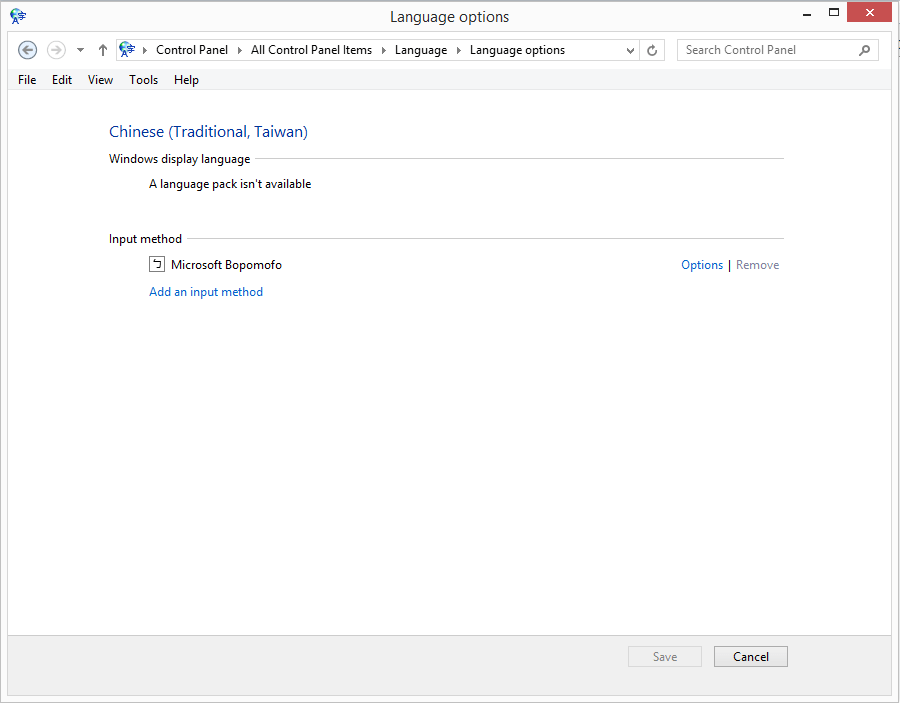Minimize the Language options window

[807, 13]
